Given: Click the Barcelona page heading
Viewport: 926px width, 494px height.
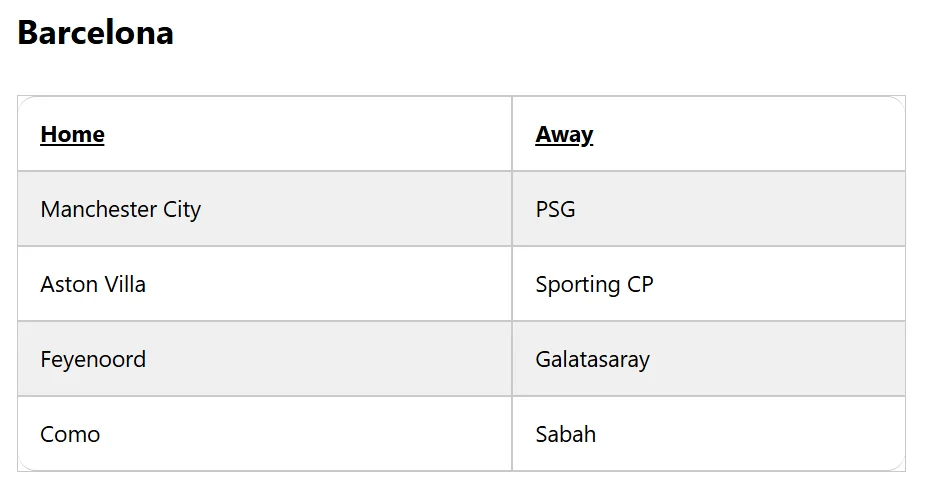Looking at the screenshot, I should click(x=96, y=32).
